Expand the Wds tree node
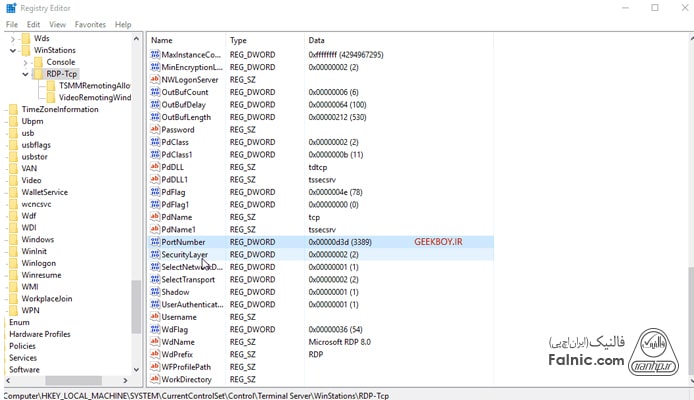Viewport: 694px width, 400px height. pyautogui.click(x=14, y=38)
